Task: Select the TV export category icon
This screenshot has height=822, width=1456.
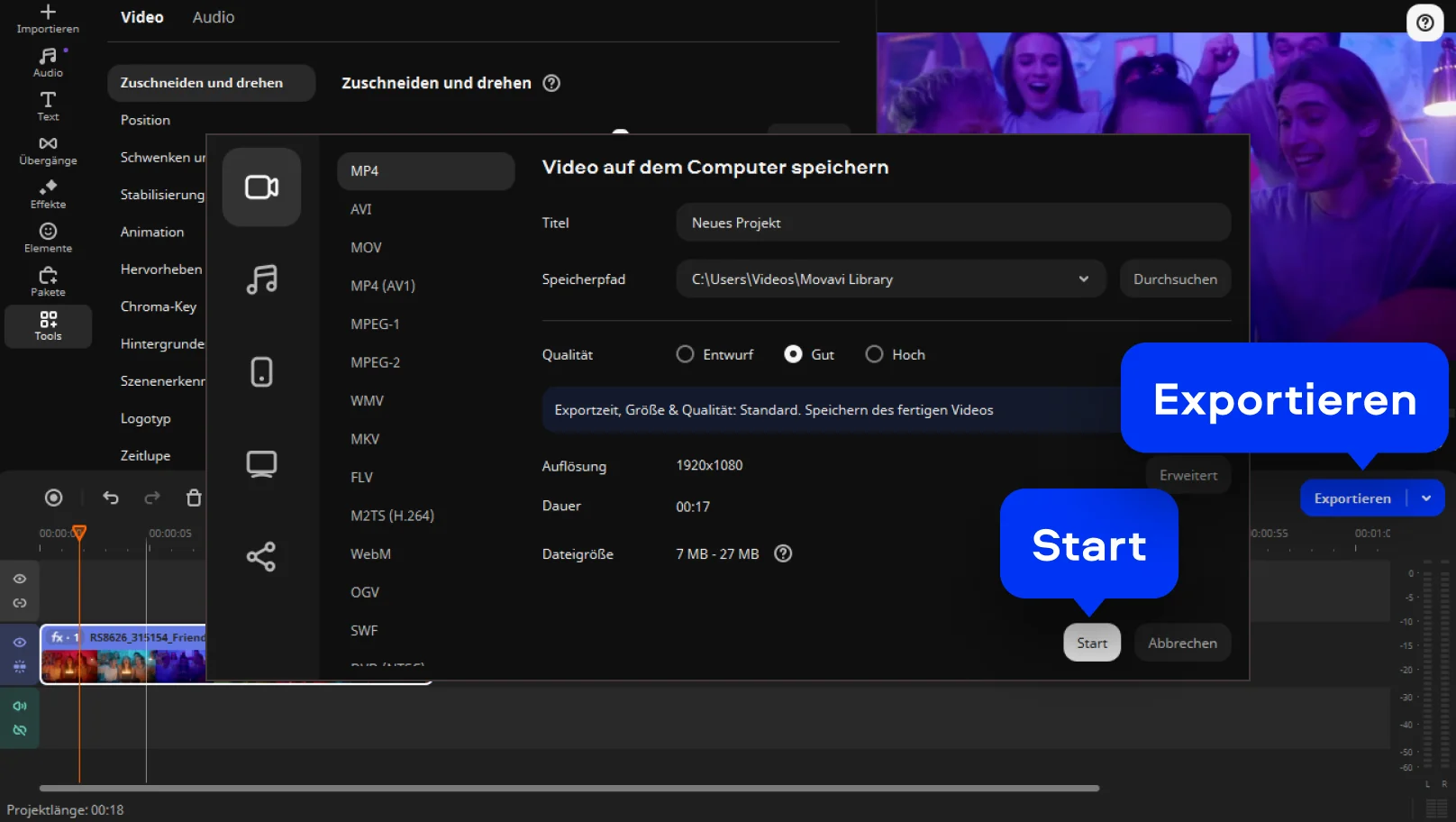Action: (x=261, y=464)
